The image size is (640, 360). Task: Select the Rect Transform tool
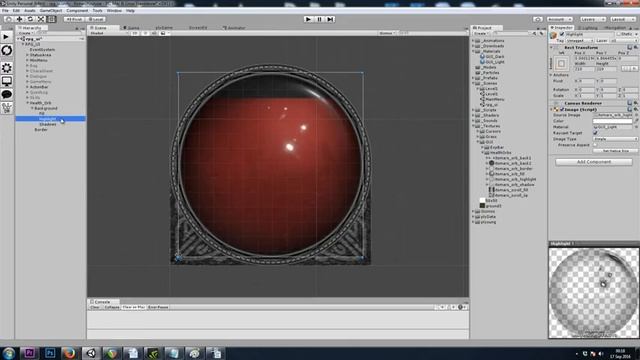(x=52, y=19)
